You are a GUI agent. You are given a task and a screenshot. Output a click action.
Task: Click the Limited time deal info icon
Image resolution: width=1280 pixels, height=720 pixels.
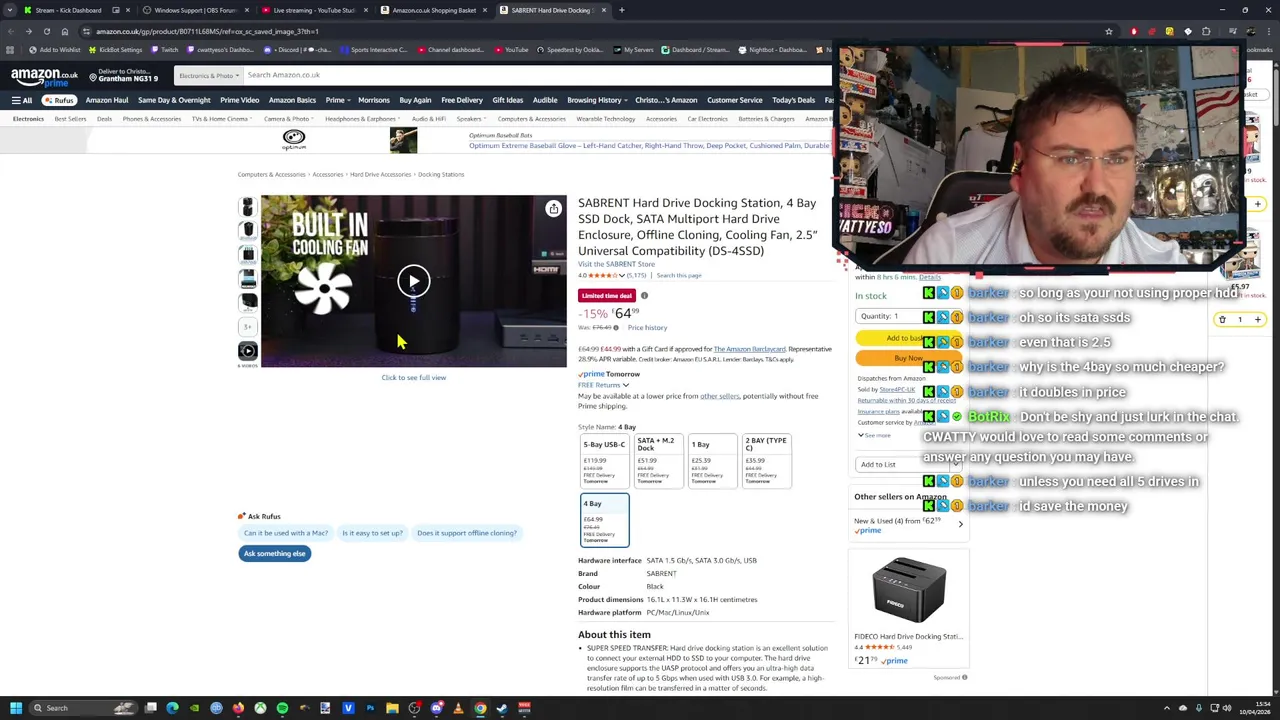pos(644,296)
